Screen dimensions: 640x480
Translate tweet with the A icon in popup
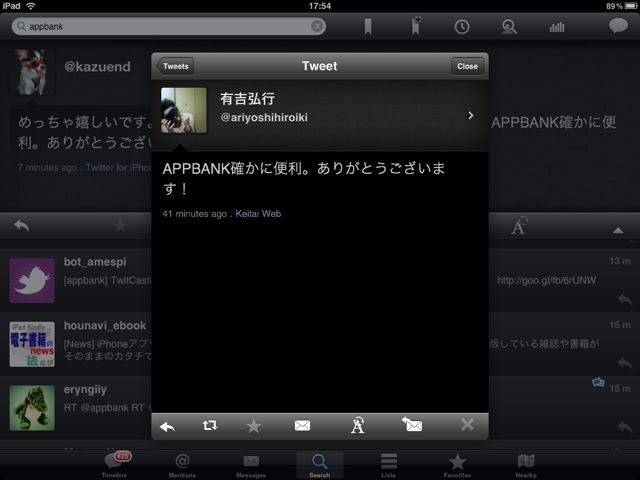coord(357,425)
